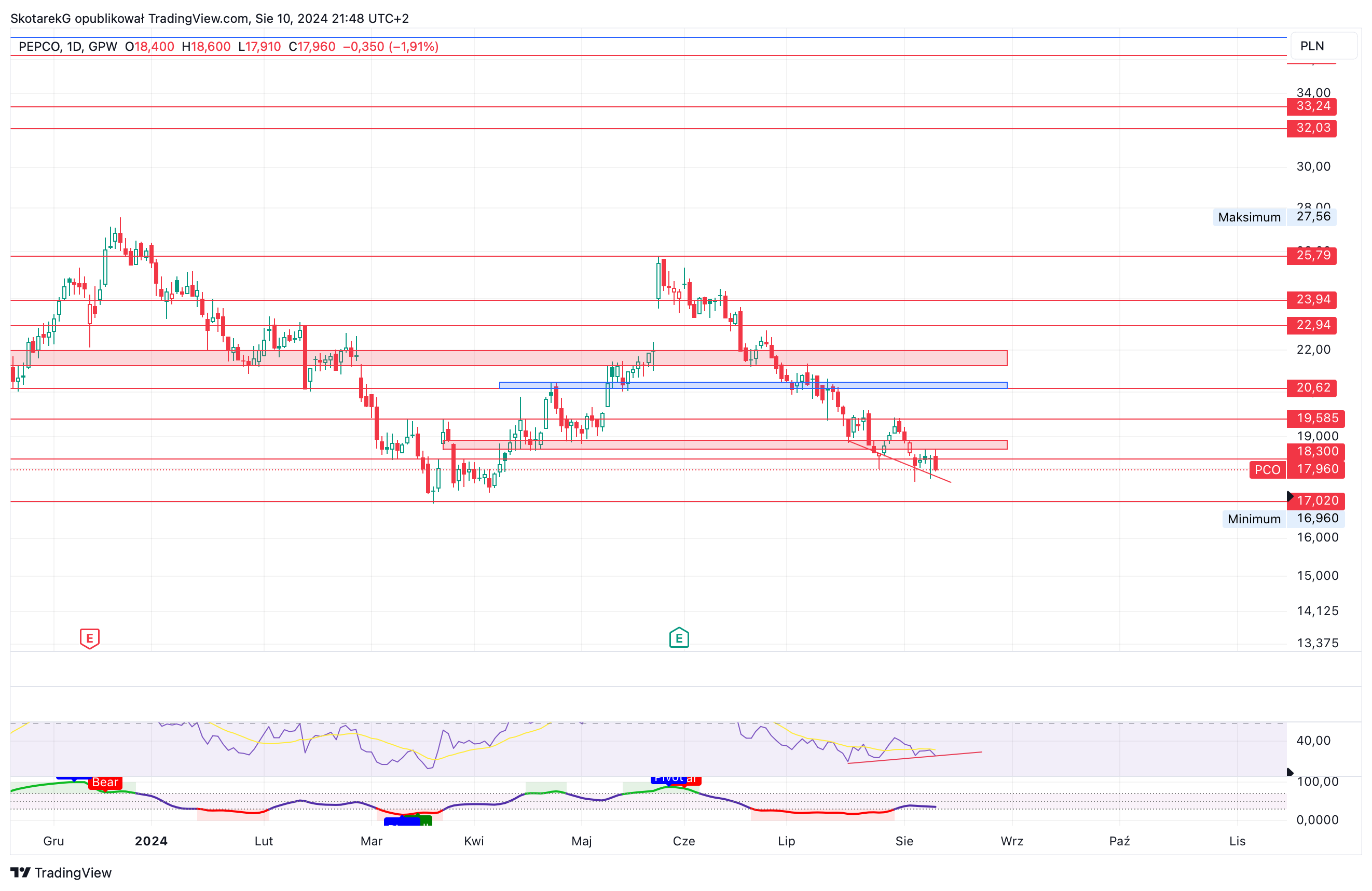Click the 25,79 resistance level label
1372x891 pixels.
(x=1311, y=255)
